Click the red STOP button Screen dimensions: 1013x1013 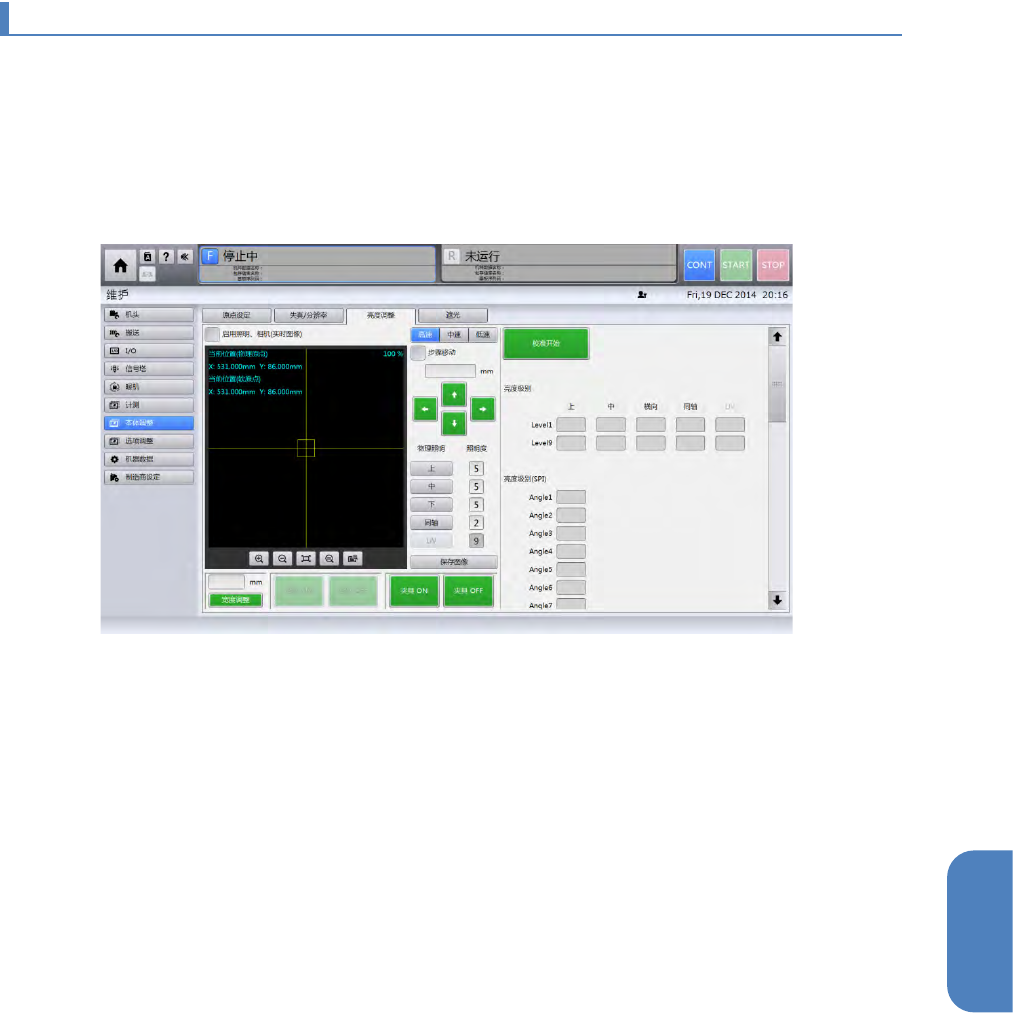pos(773,265)
